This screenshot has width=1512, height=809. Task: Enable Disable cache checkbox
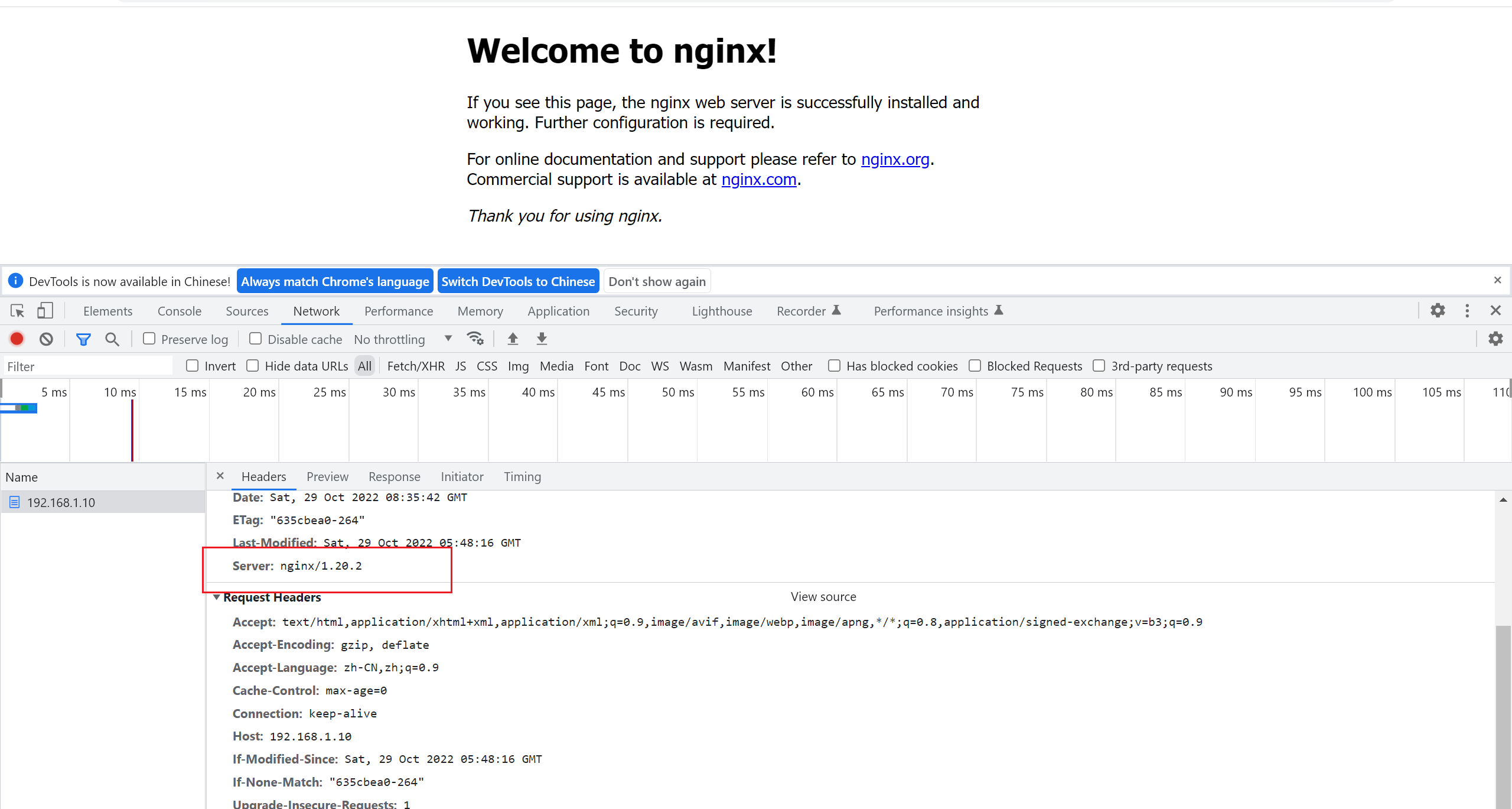click(x=256, y=339)
